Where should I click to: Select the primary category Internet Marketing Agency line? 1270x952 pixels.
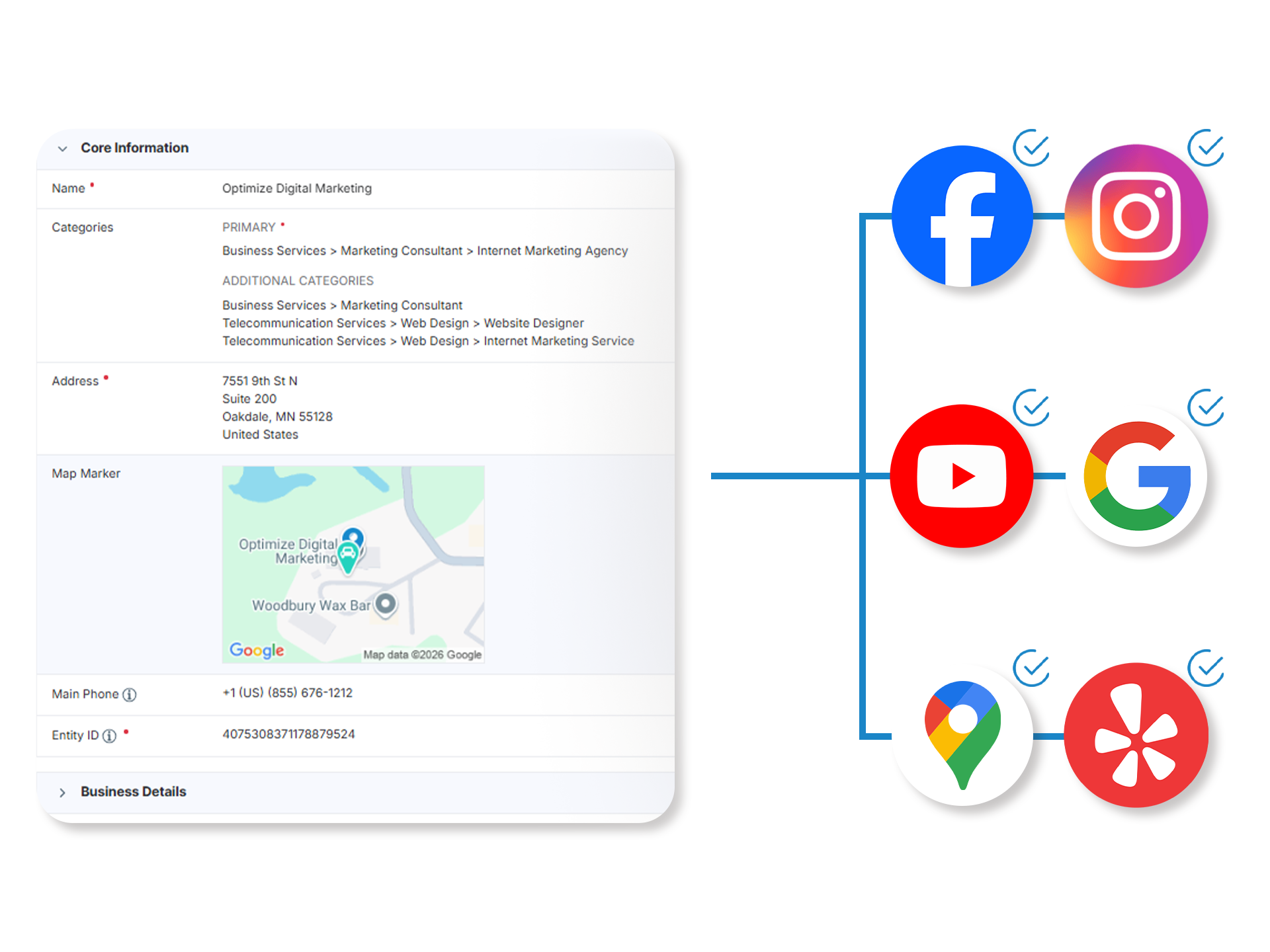click(425, 251)
